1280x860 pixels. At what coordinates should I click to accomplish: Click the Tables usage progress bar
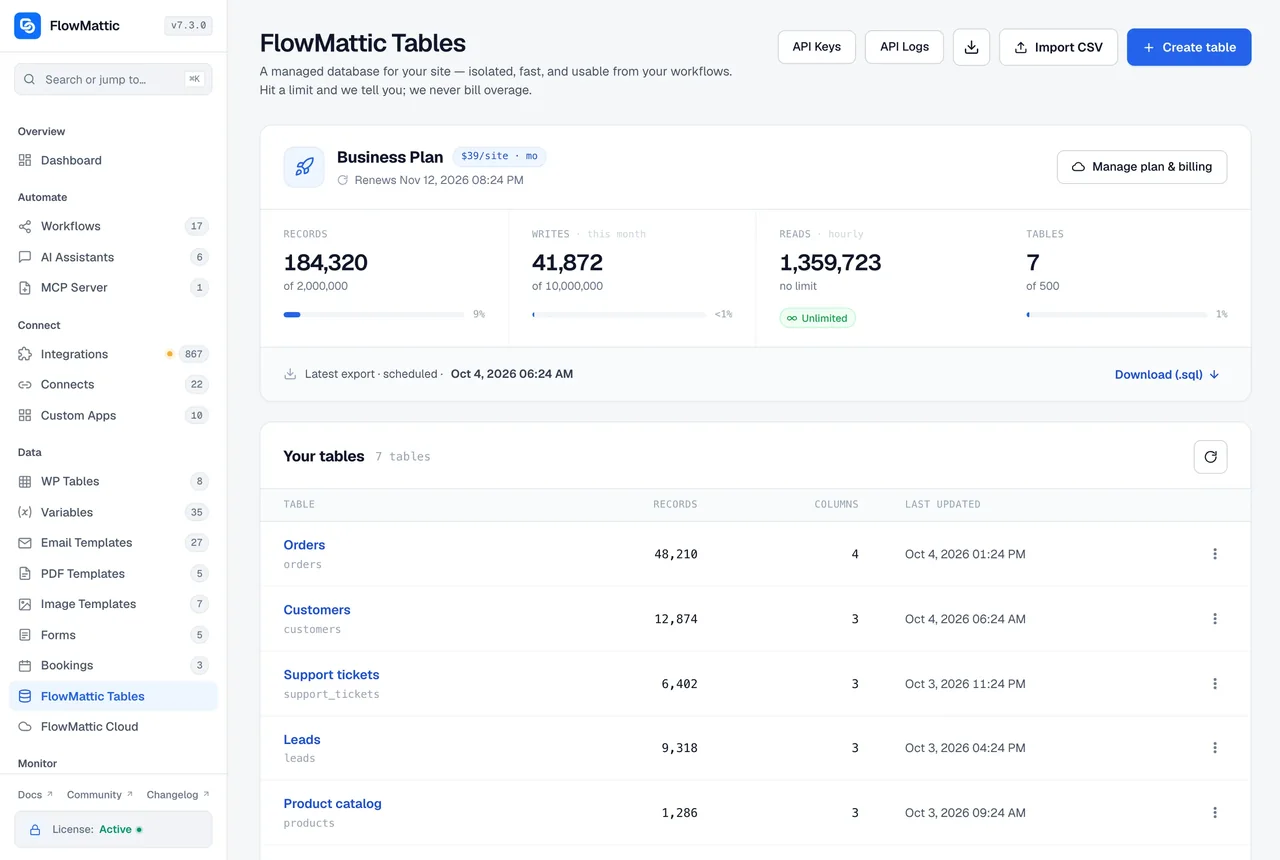tap(1117, 314)
